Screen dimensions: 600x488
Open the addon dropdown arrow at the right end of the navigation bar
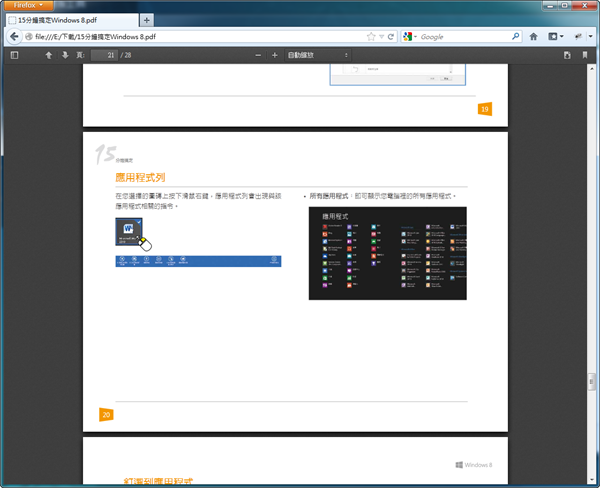click(x=590, y=36)
